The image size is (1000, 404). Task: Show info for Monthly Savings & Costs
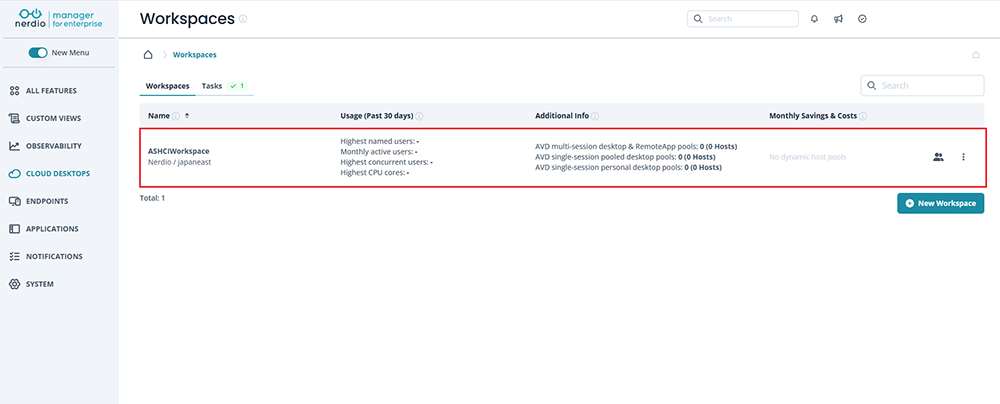(863, 116)
